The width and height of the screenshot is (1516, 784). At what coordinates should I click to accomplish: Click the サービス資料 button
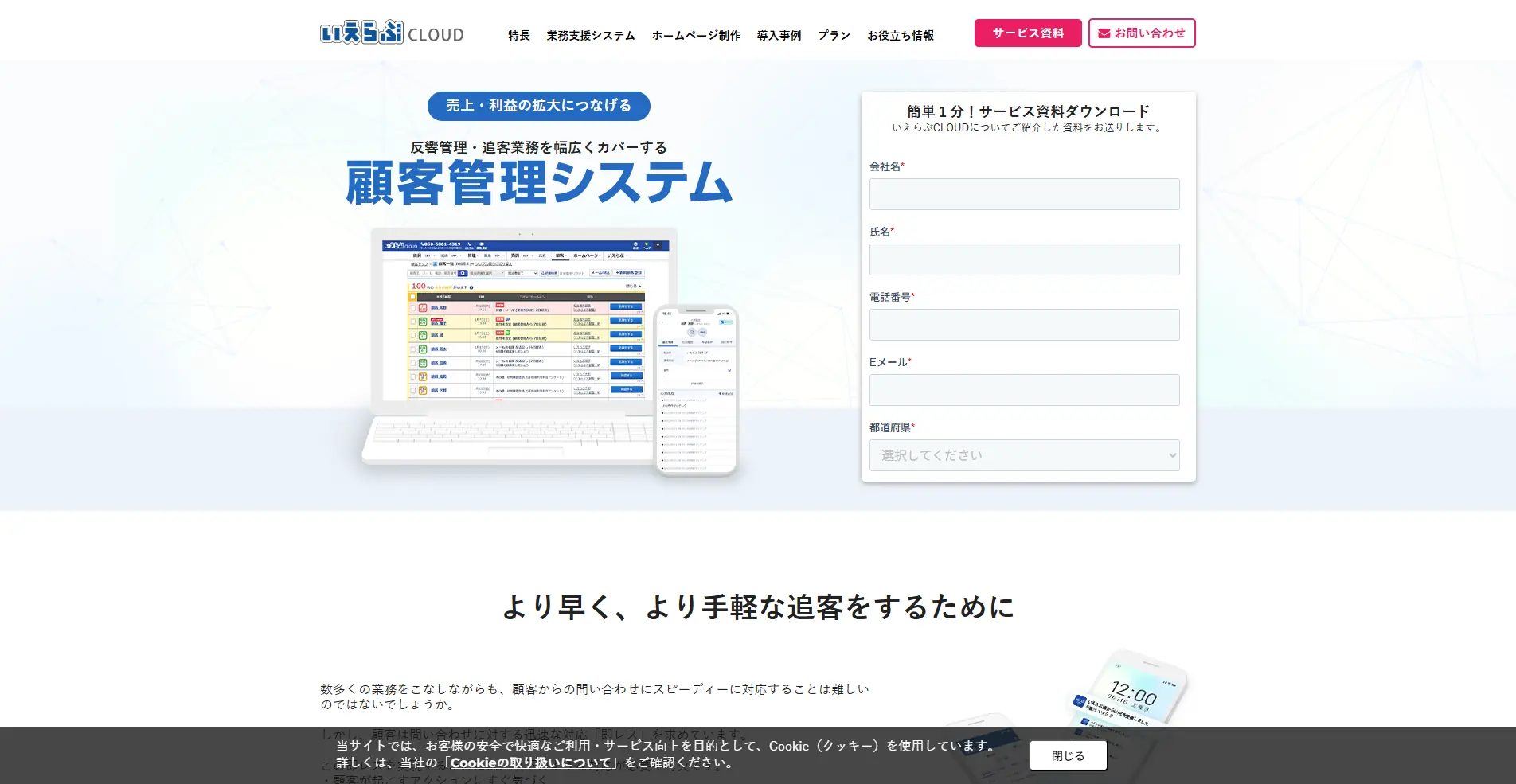click(1028, 33)
